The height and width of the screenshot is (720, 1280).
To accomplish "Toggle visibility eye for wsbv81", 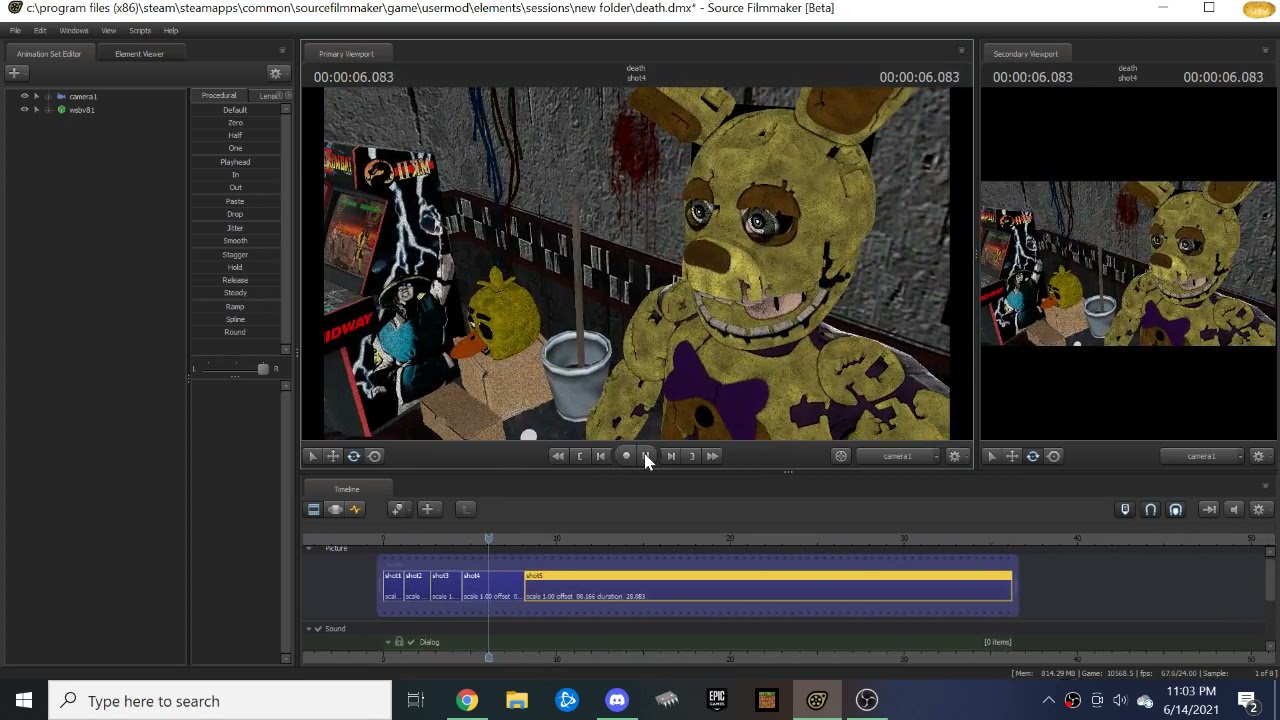I will (x=24, y=109).
